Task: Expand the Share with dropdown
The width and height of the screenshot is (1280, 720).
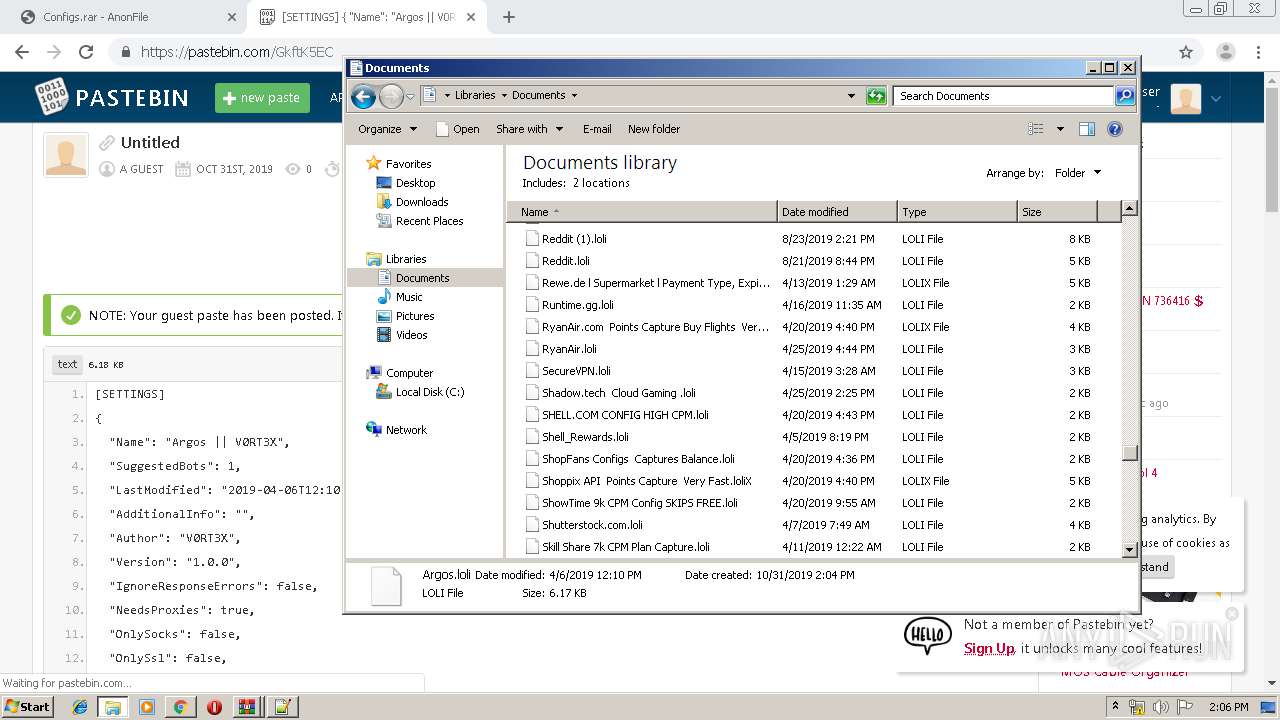Action: (x=530, y=129)
